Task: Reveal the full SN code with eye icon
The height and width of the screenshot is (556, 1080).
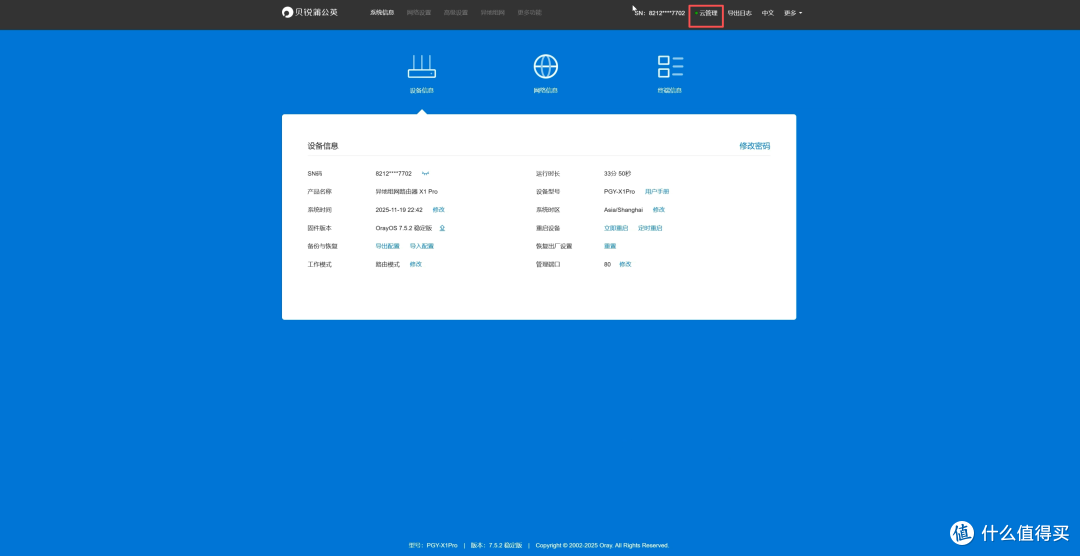Action: point(426,174)
